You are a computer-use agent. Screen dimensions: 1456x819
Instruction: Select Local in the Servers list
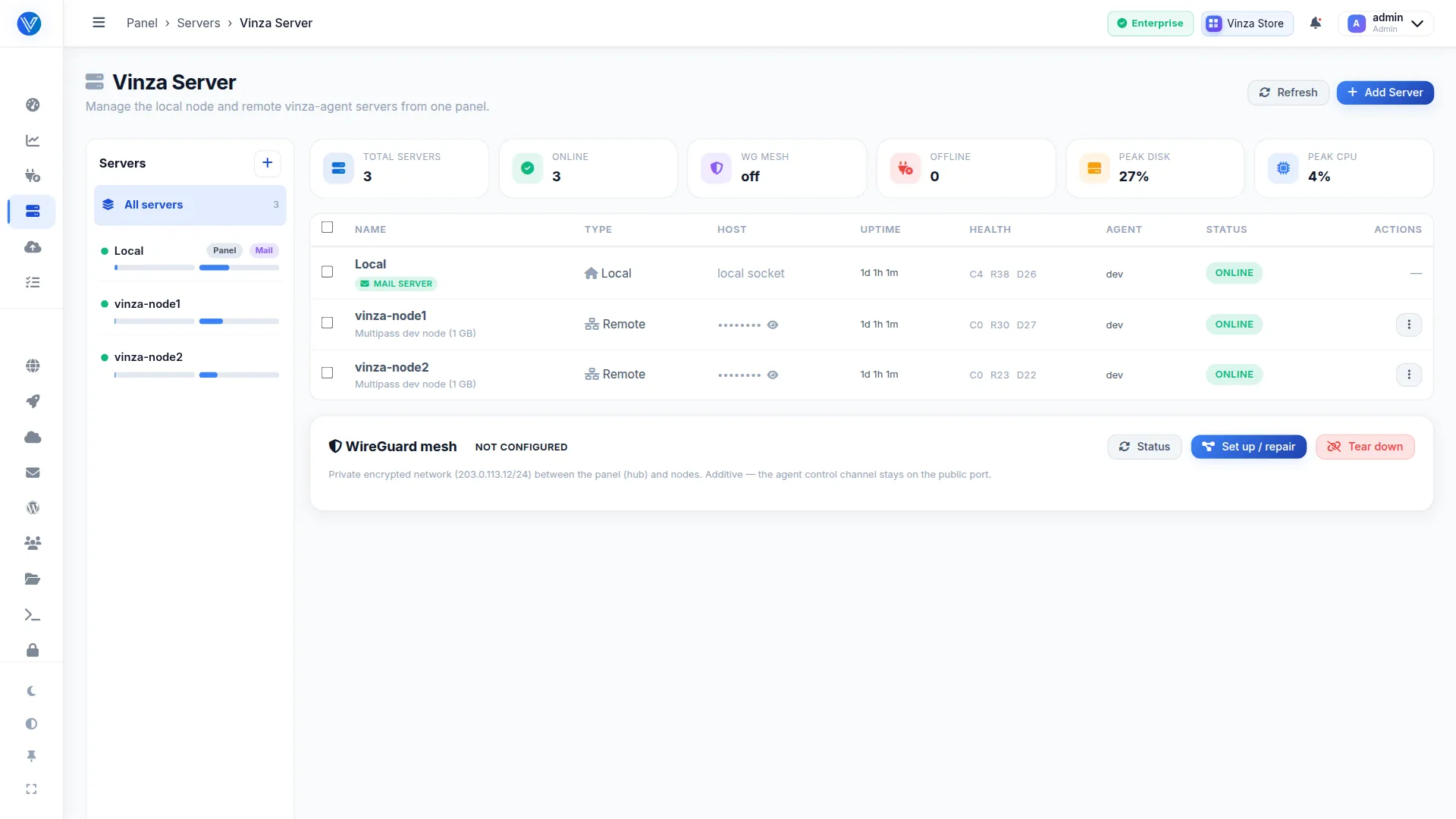pyautogui.click(x=190, y=258)
